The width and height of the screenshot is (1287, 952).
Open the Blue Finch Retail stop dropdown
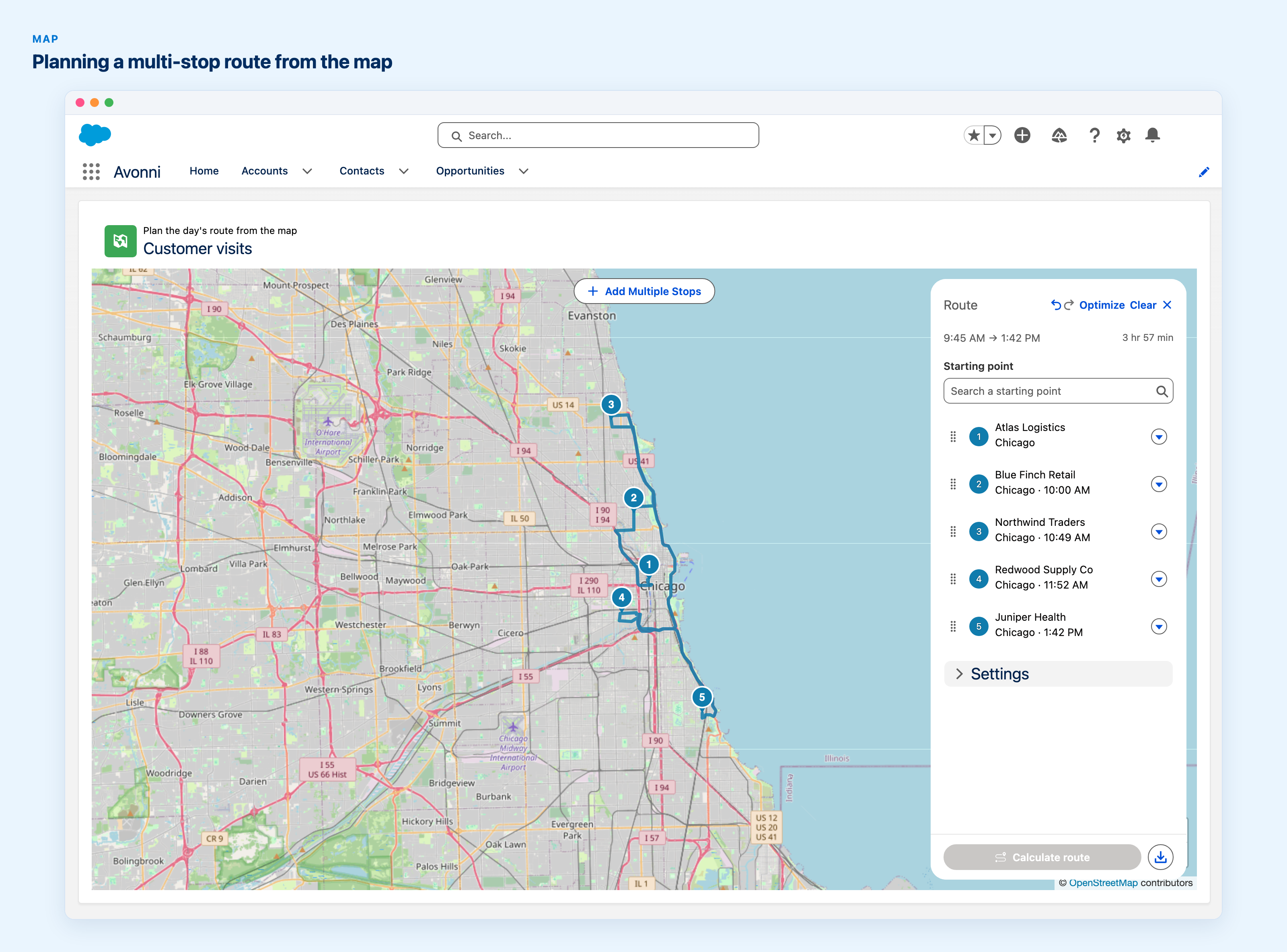click(1159, 484)
